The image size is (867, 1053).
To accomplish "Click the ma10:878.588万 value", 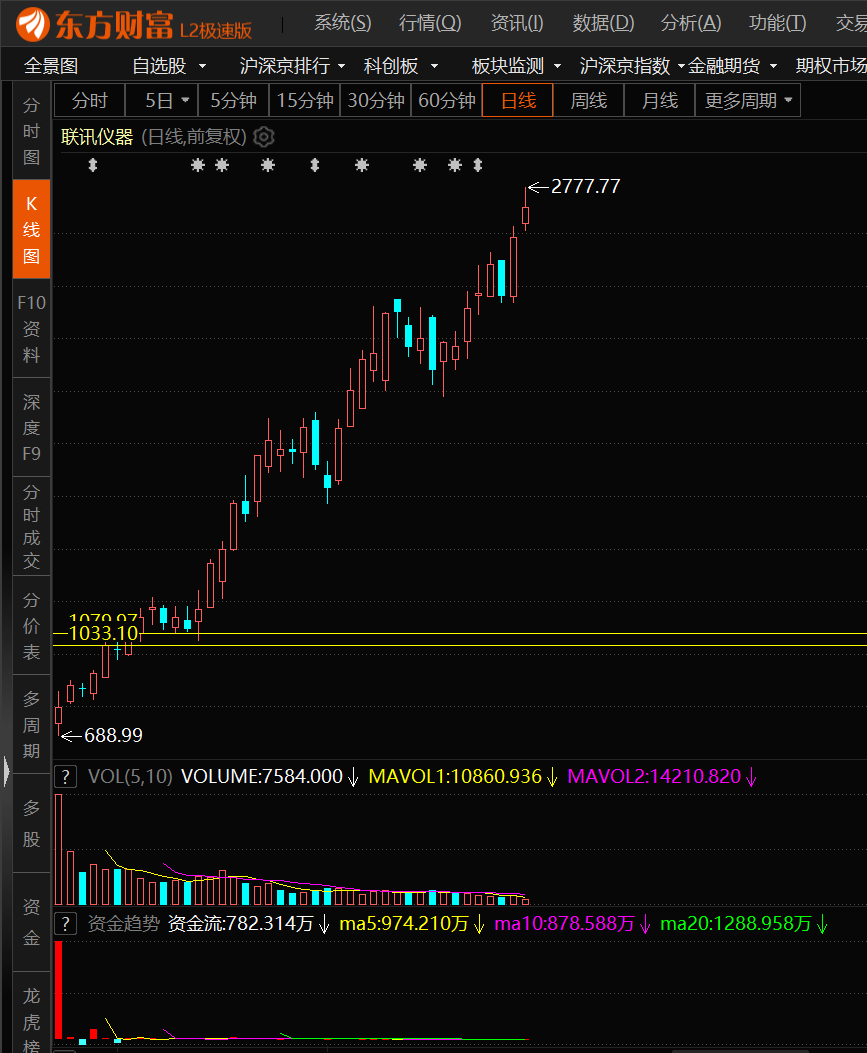I will [x=564, y=924].
